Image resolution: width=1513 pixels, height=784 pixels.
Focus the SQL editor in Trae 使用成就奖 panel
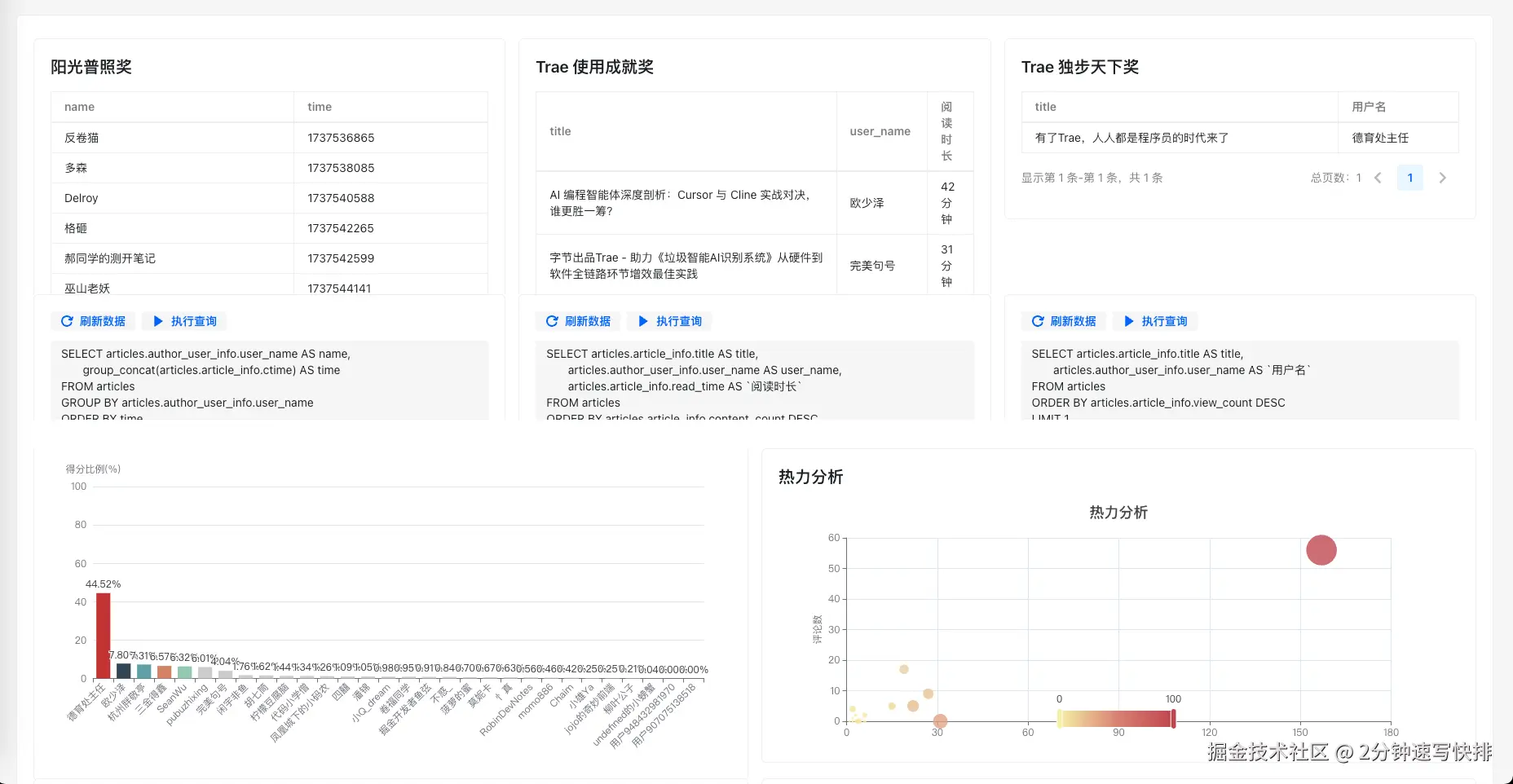click(x=755, y=381)
